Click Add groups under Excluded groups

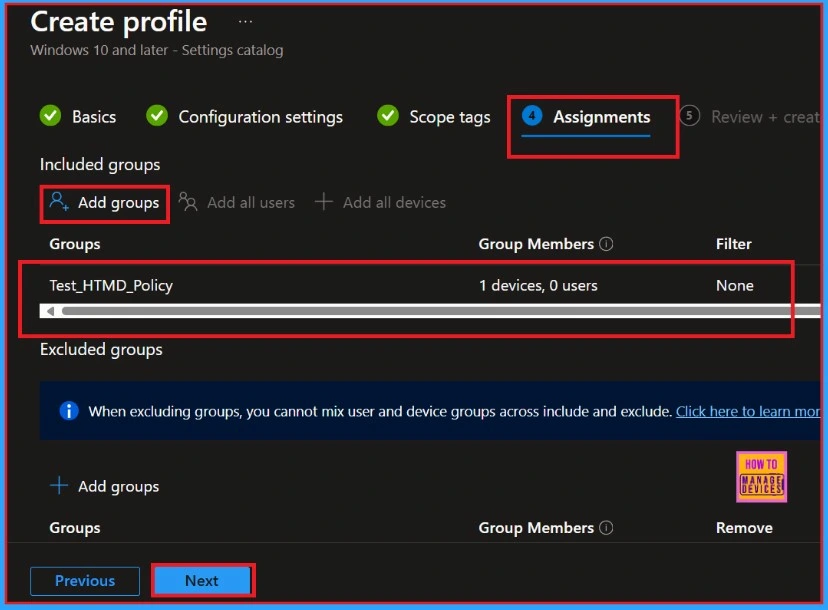coord(104,486)
